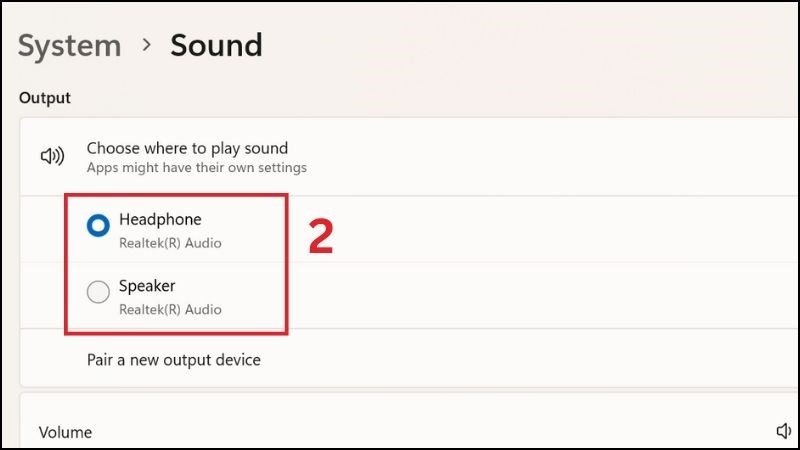
Task: Click blank area of the Volume row
Action: [400, 432]
